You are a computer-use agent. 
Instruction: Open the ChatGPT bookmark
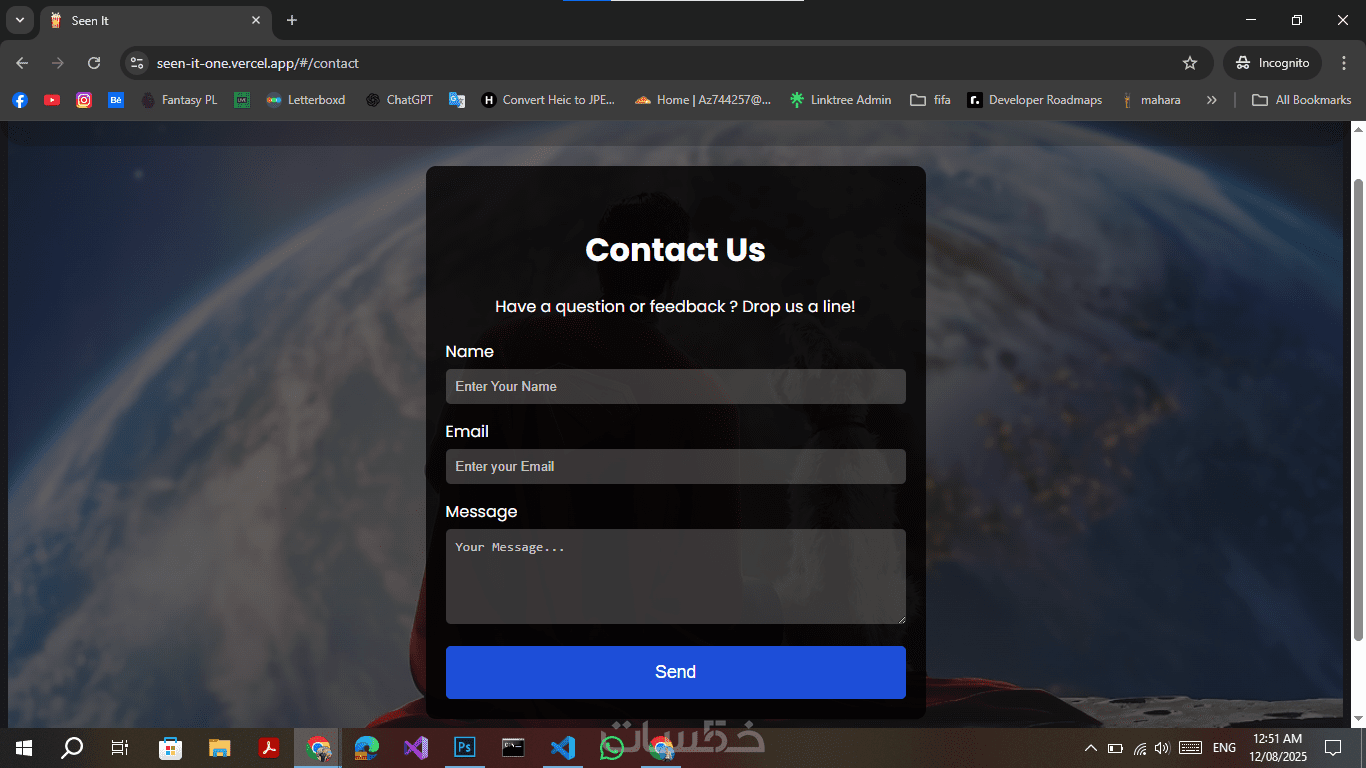400,100
